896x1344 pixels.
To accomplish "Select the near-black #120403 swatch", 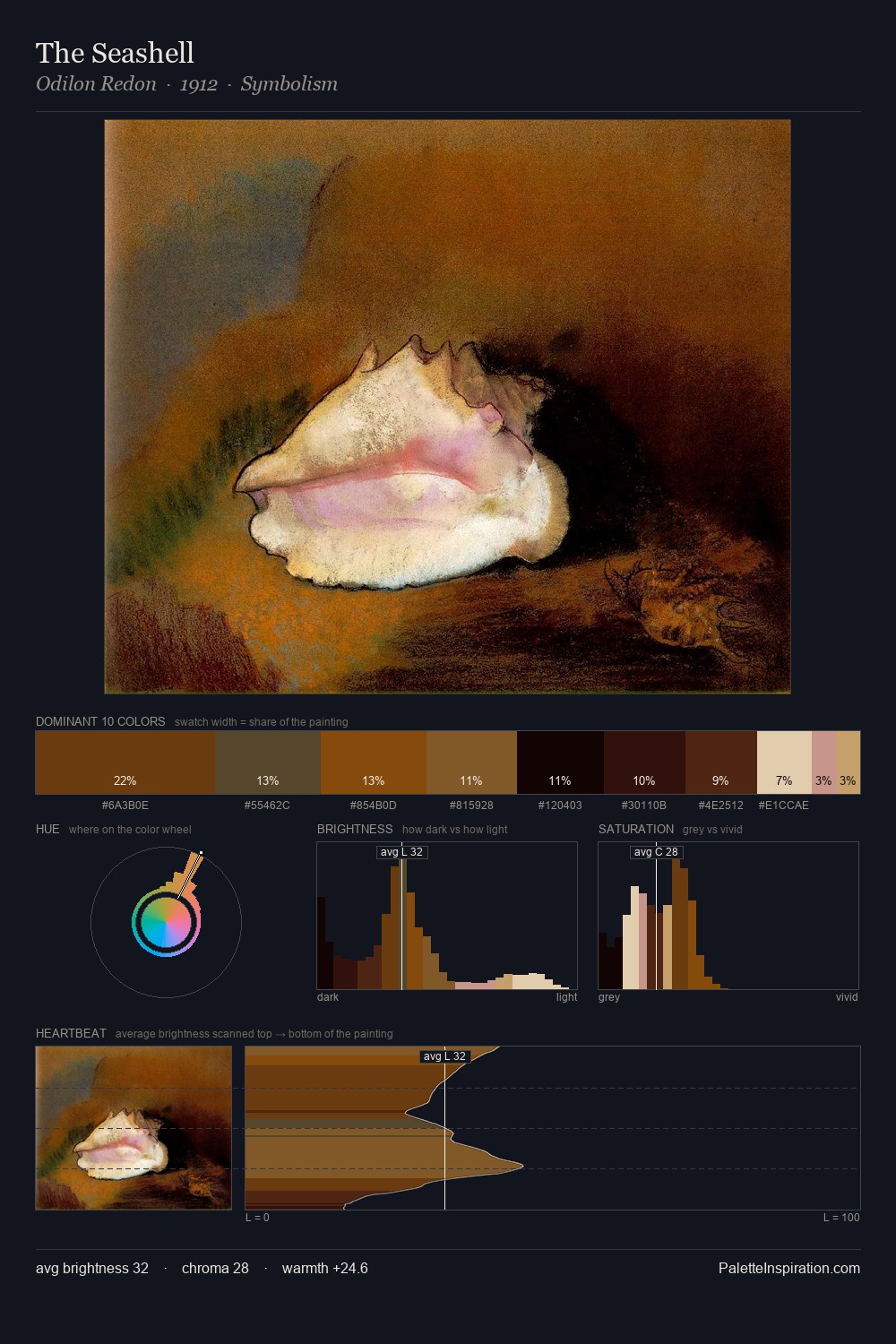I will tap(560, 762).
